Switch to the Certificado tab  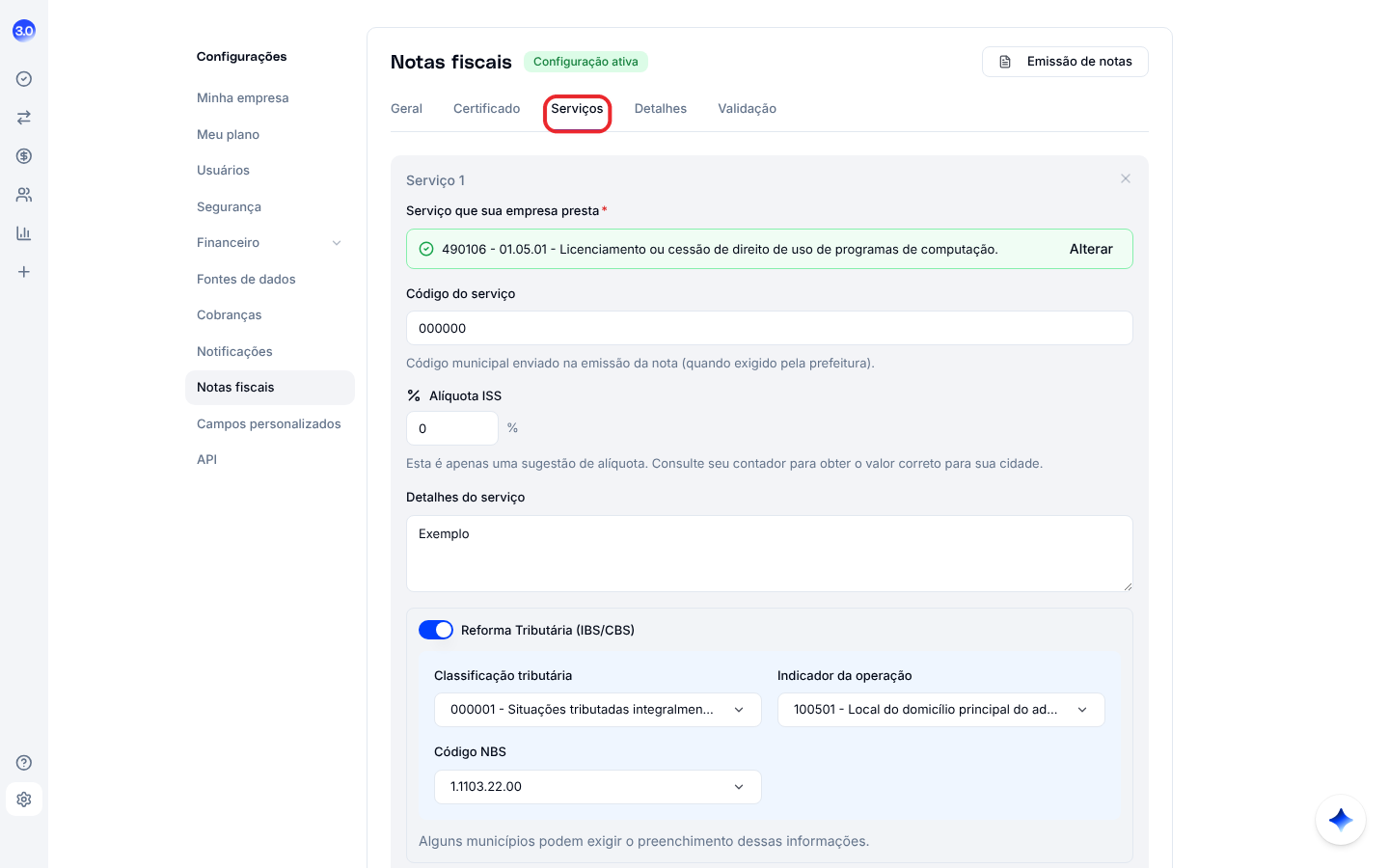(x=487, y=109)
